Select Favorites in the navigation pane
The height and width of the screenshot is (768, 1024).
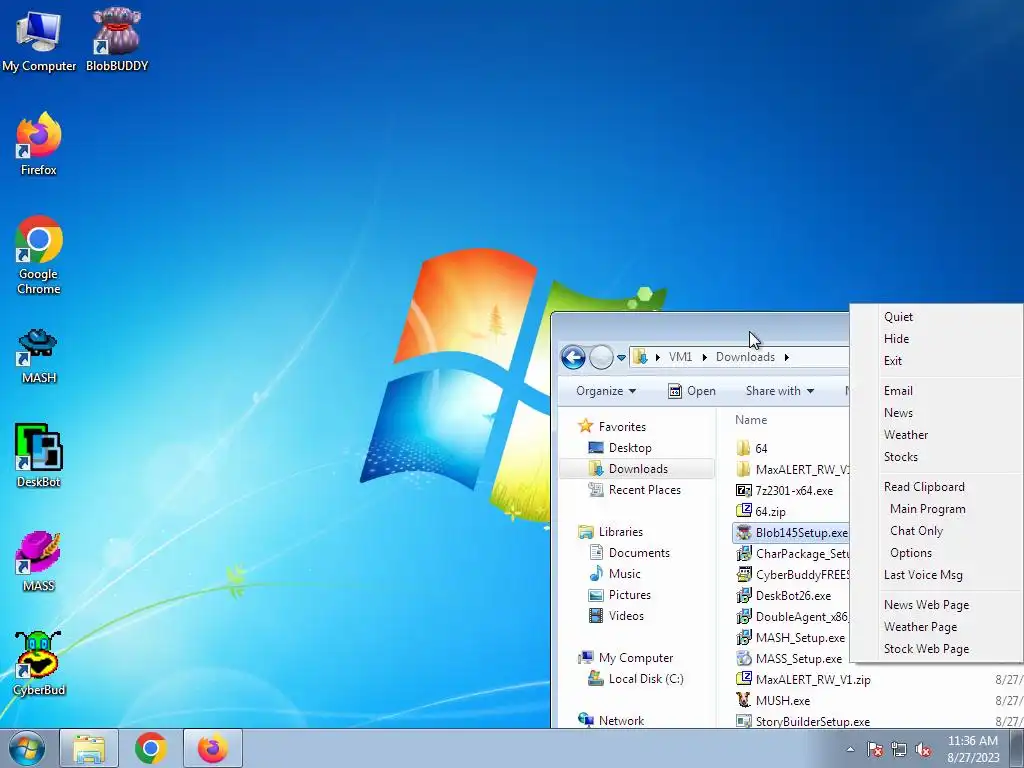(x=622, y=426)
